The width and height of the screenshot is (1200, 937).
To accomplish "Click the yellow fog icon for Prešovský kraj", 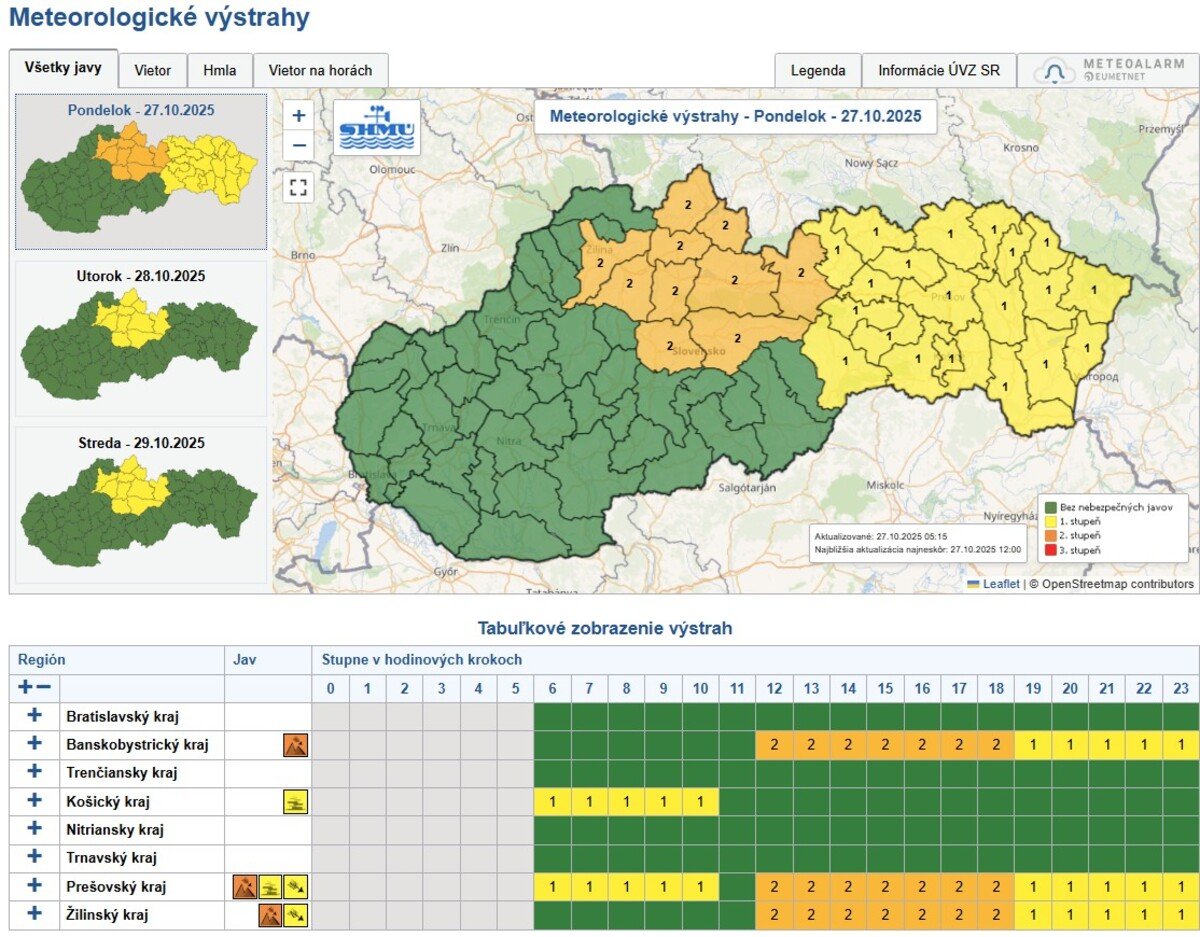I will click(x=270, y=886).
